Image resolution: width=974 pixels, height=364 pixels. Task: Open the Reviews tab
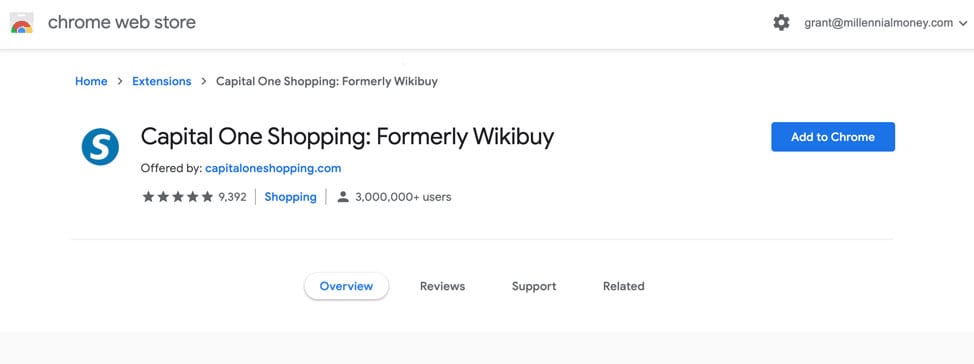click(442, 286)
